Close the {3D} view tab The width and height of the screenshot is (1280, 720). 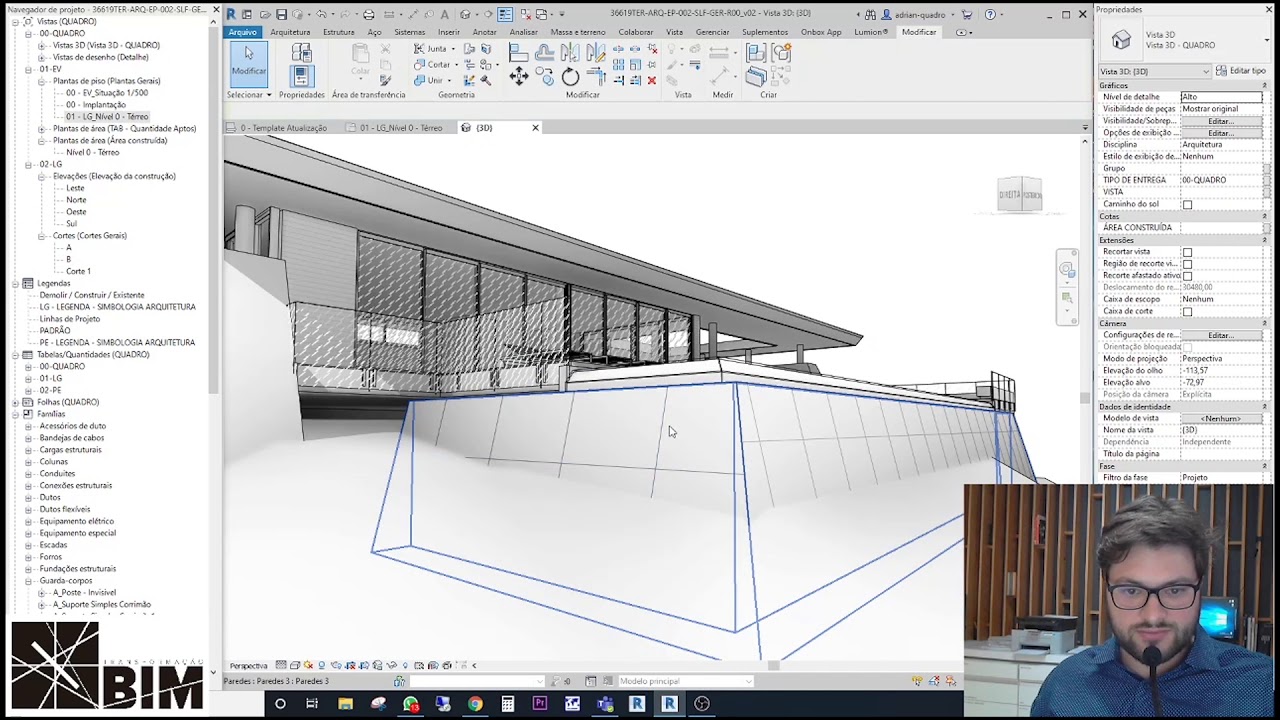tap(535, 128)
